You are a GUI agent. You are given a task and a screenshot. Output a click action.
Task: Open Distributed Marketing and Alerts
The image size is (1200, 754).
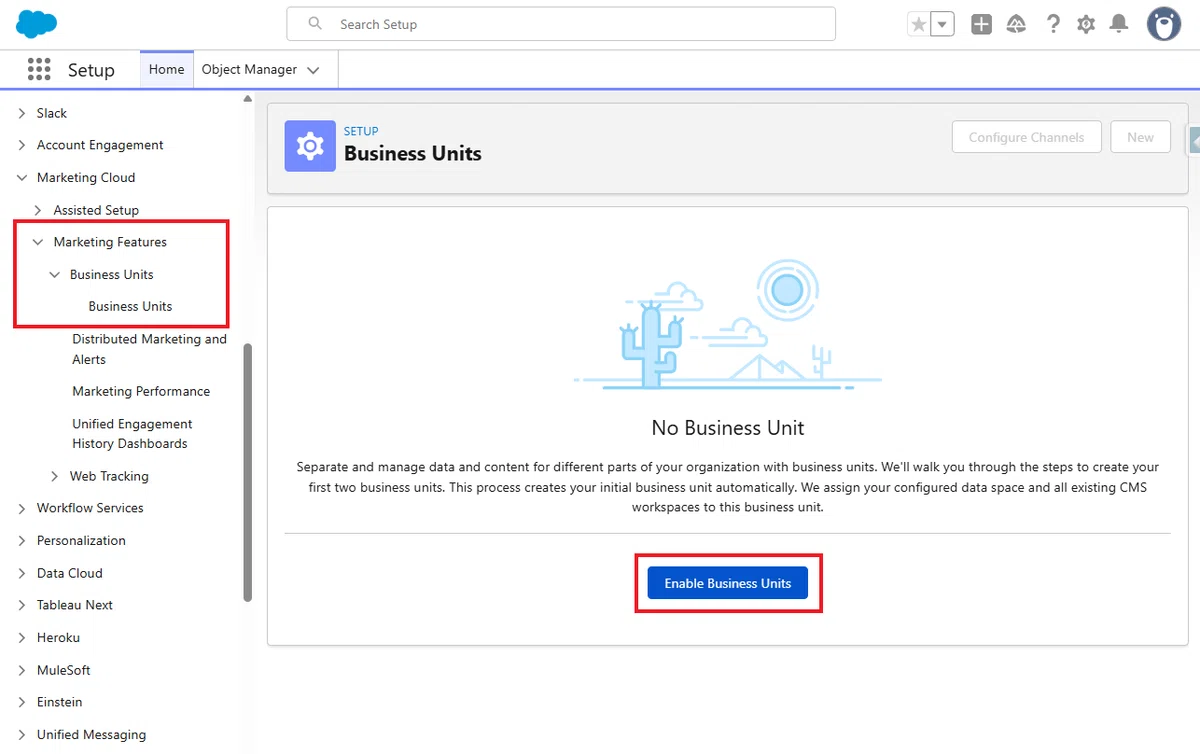(149, 349)
